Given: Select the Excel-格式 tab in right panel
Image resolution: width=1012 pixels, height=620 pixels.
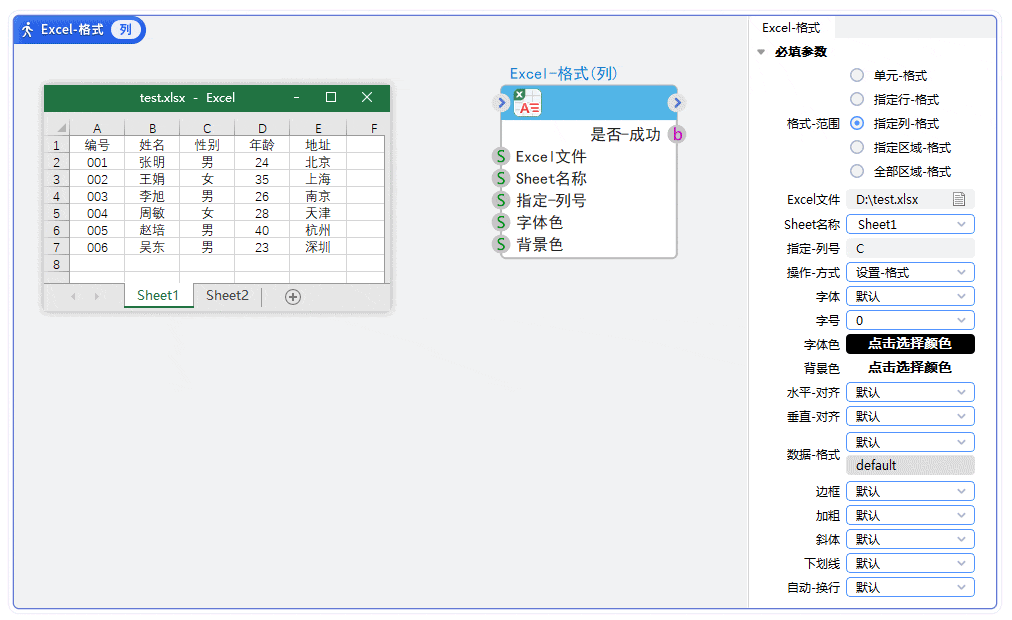Looking at the screenshot, I should pos(791,27).
